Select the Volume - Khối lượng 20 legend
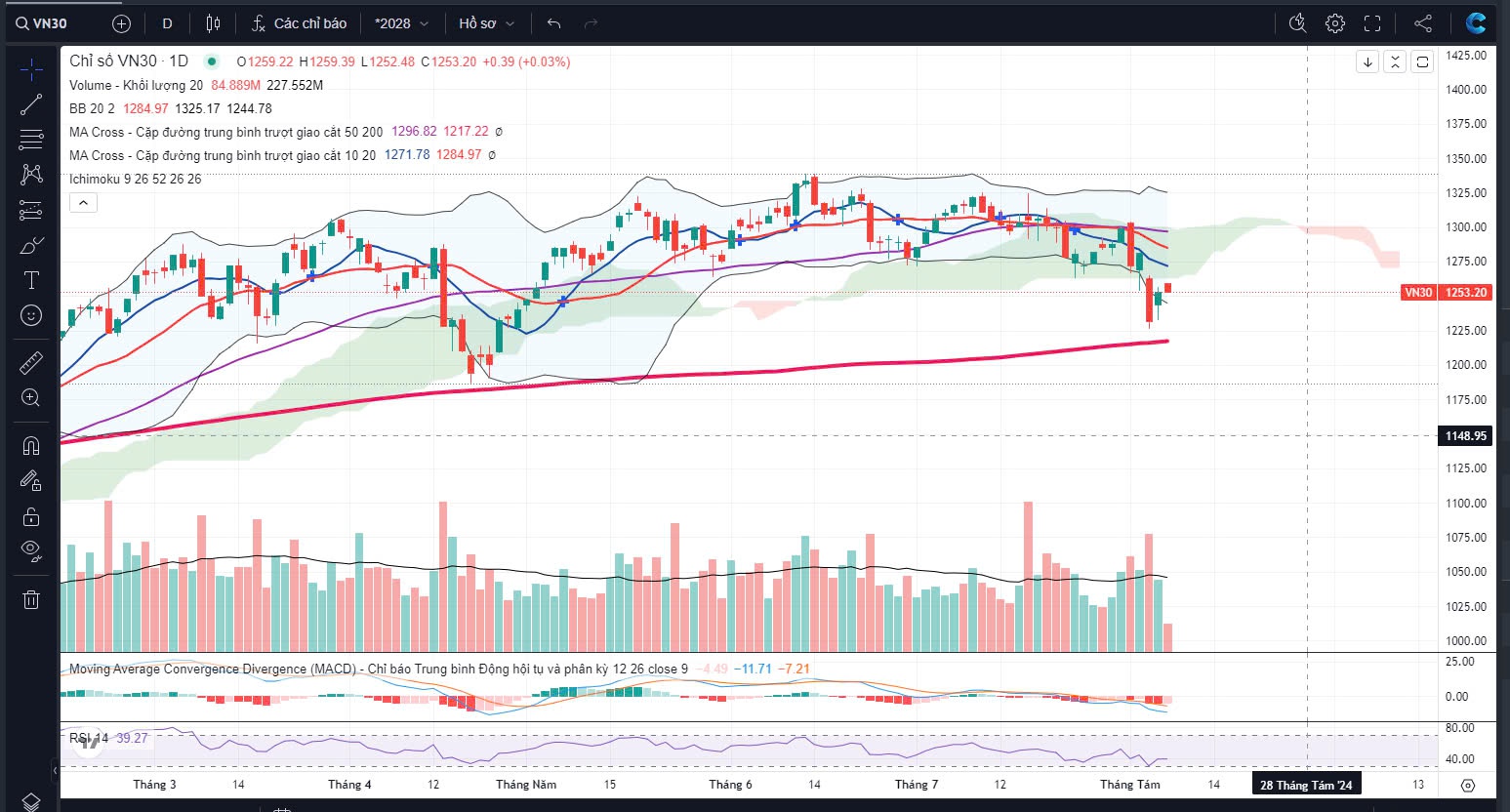1510x812 pixels. (x=136, y=85)
